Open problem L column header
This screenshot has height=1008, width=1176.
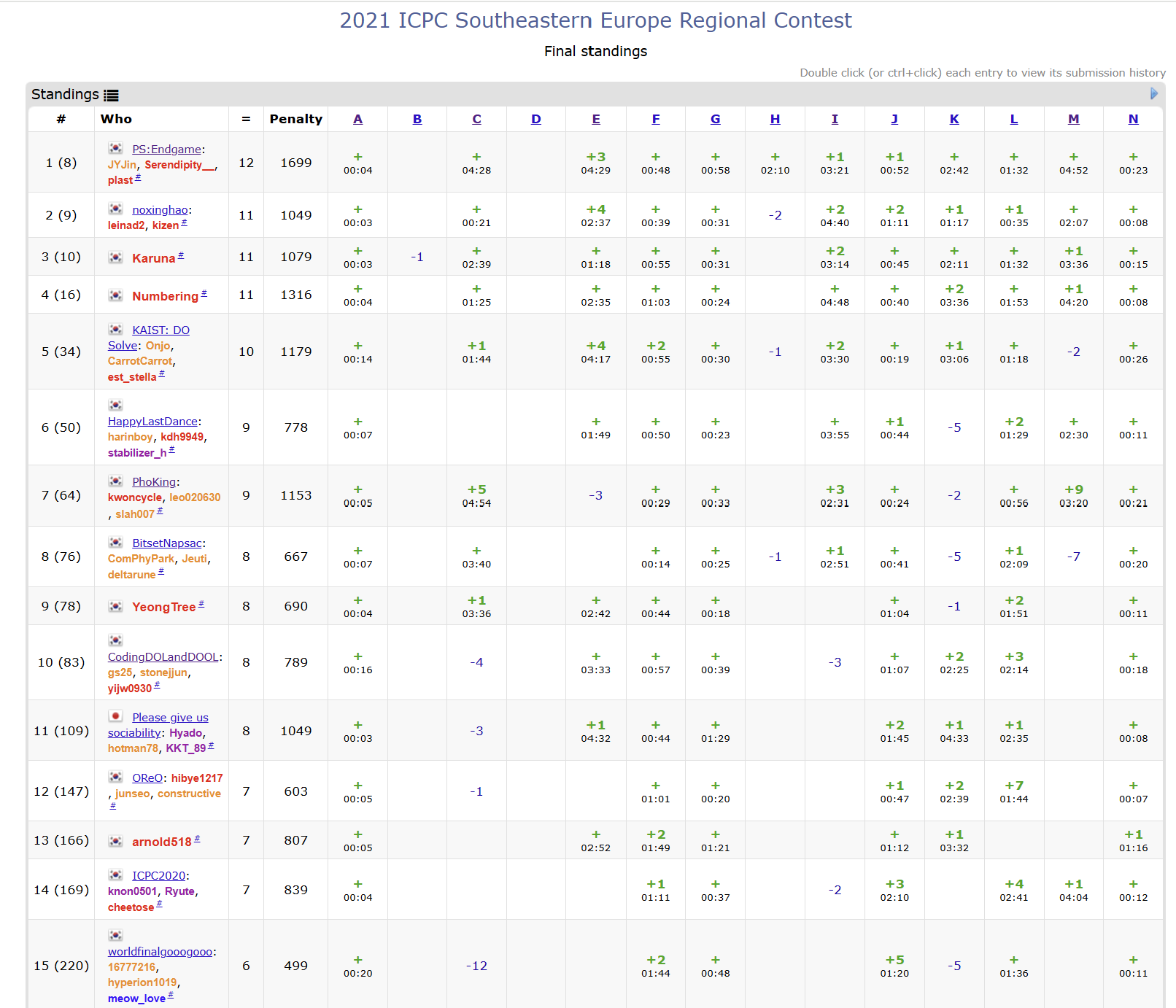tap(1014, 119)
